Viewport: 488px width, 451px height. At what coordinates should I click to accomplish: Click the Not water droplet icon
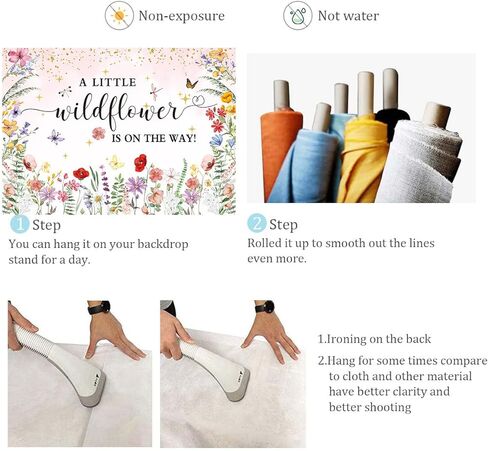298,16
